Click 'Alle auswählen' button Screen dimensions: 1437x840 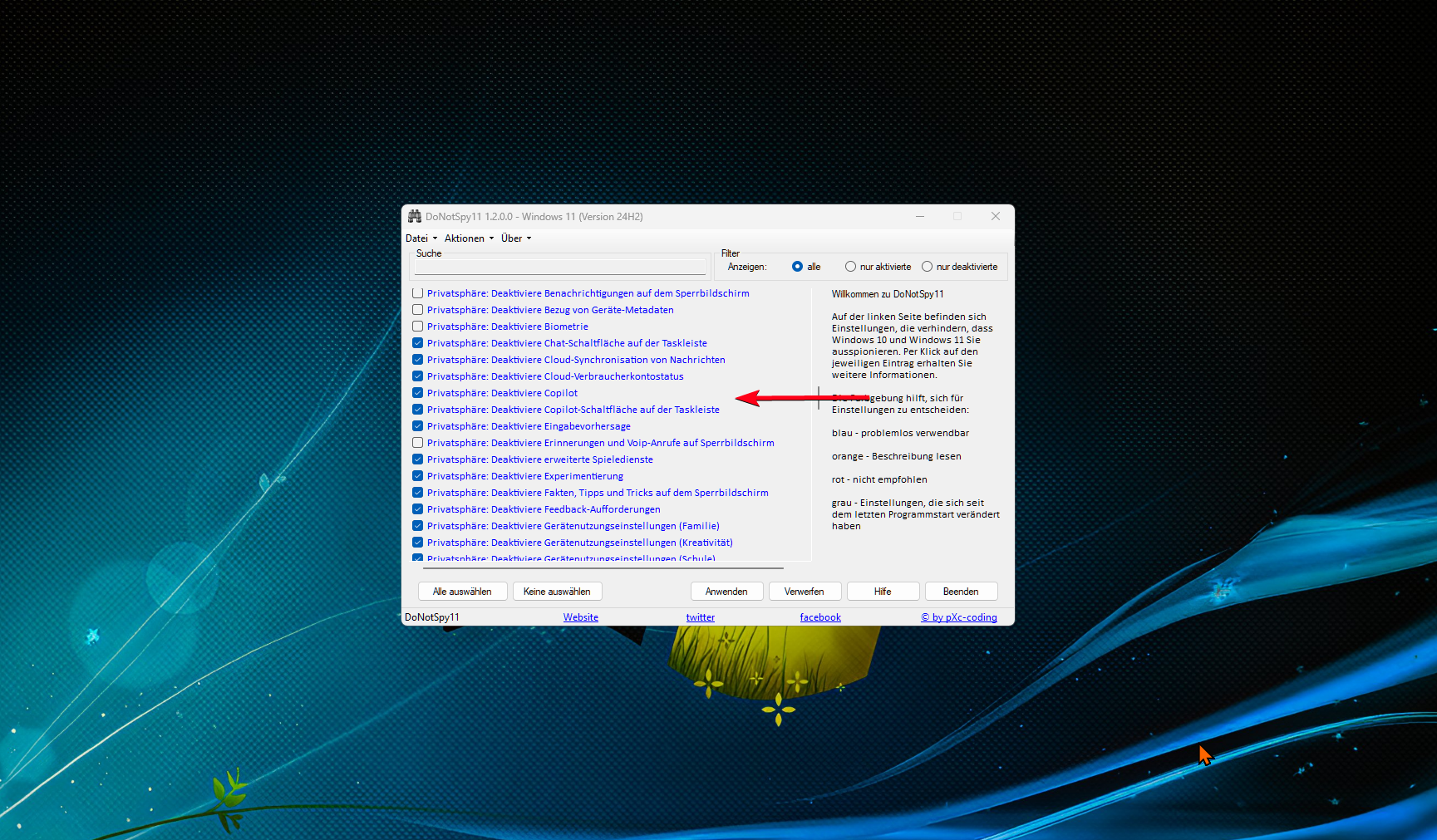(462, 592)
